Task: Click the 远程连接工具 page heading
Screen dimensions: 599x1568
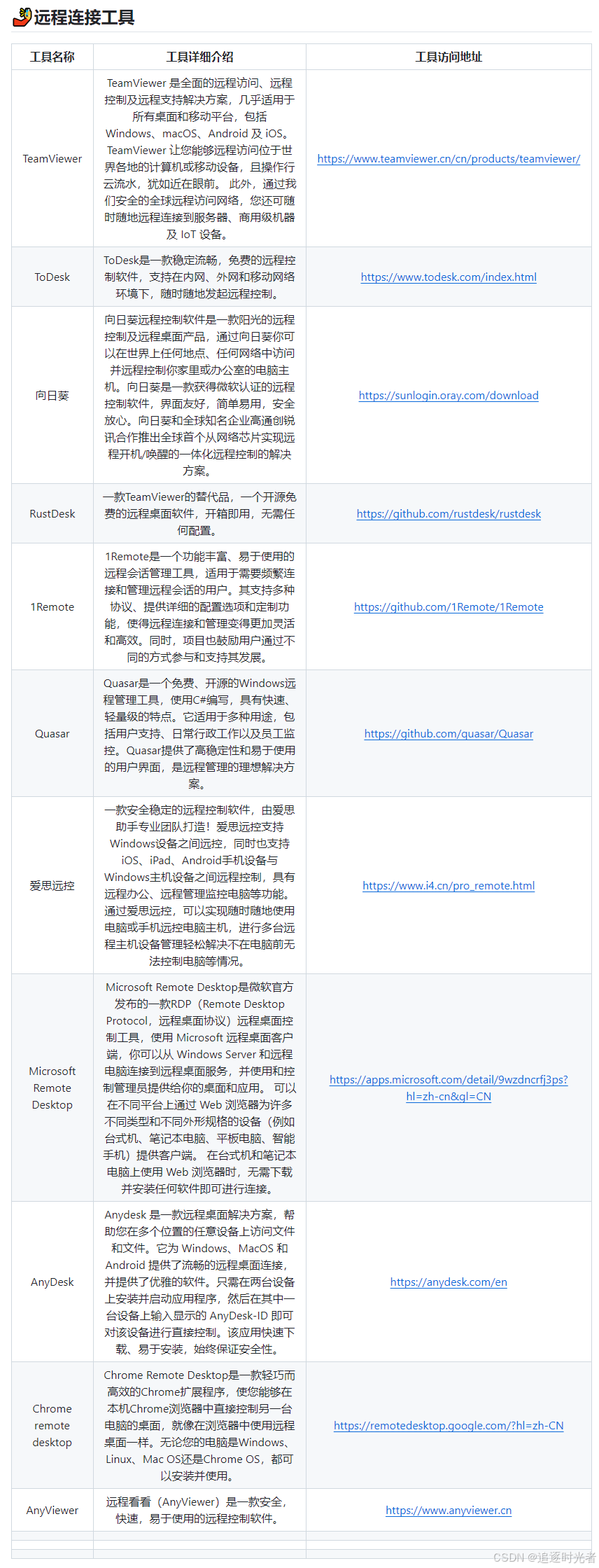Action: (x=84, y=17)
